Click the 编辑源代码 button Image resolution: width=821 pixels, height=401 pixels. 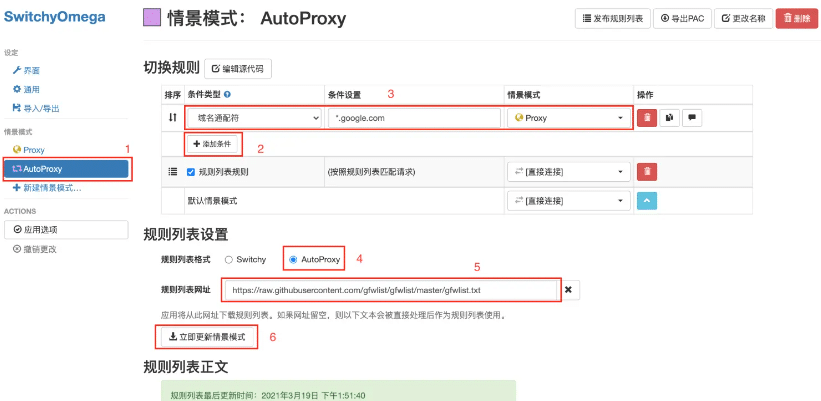(238, 69)
